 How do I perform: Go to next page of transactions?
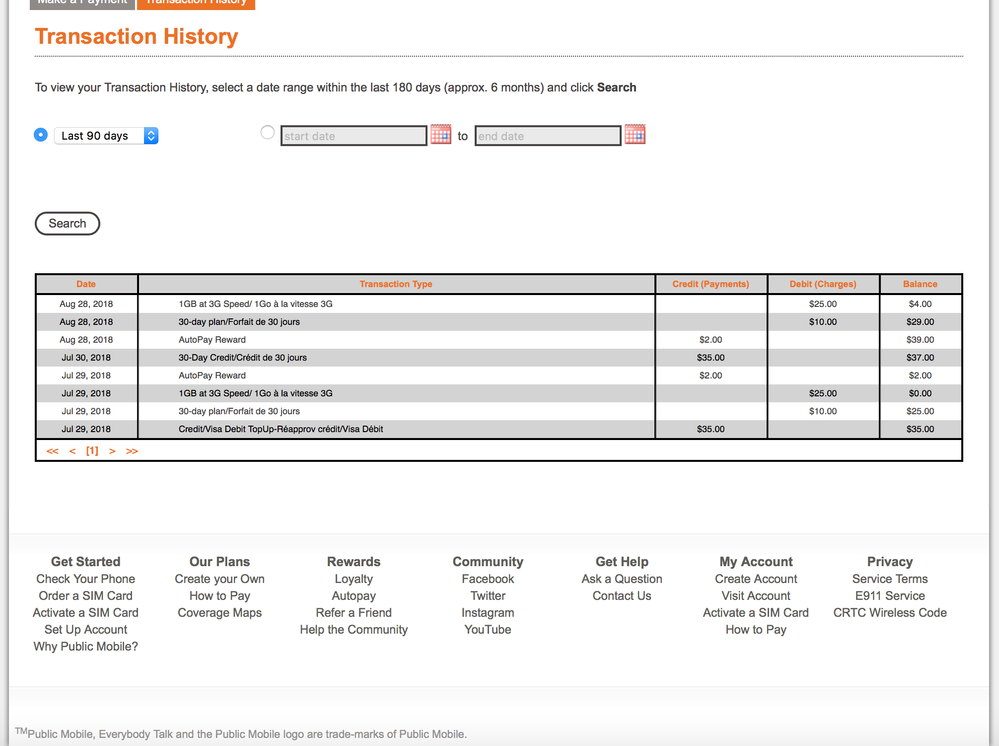click(x=112, y=451)
